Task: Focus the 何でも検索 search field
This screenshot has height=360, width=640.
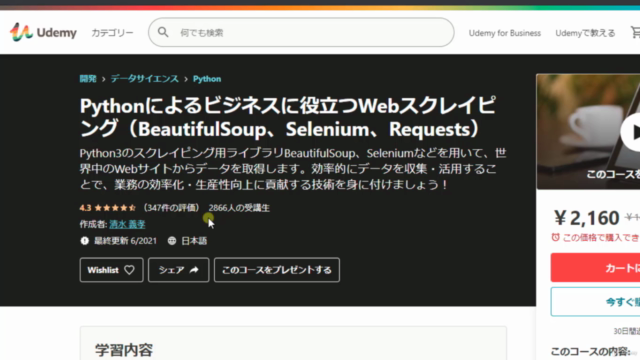Action: (x=301, y=32)
